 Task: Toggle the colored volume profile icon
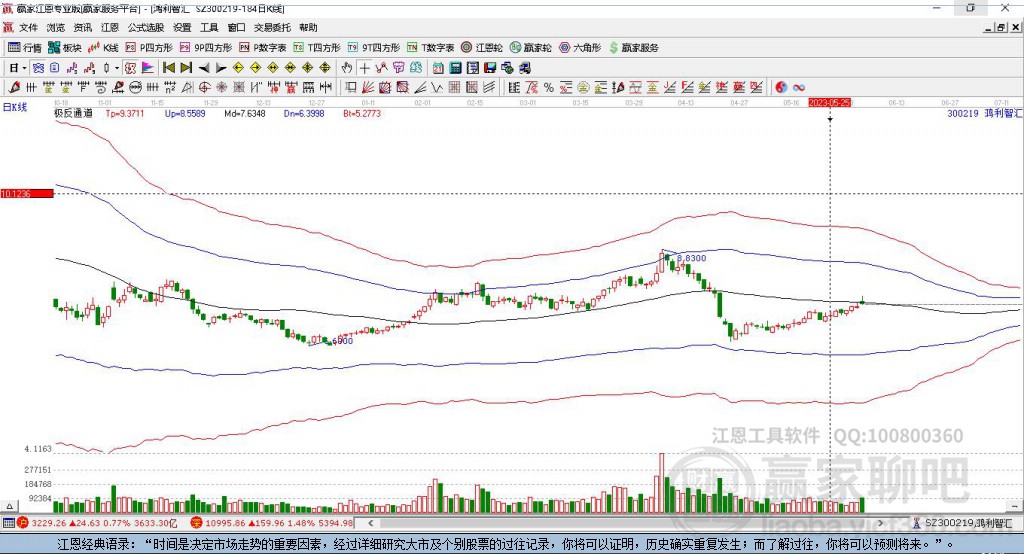click(x=148, y=68)
